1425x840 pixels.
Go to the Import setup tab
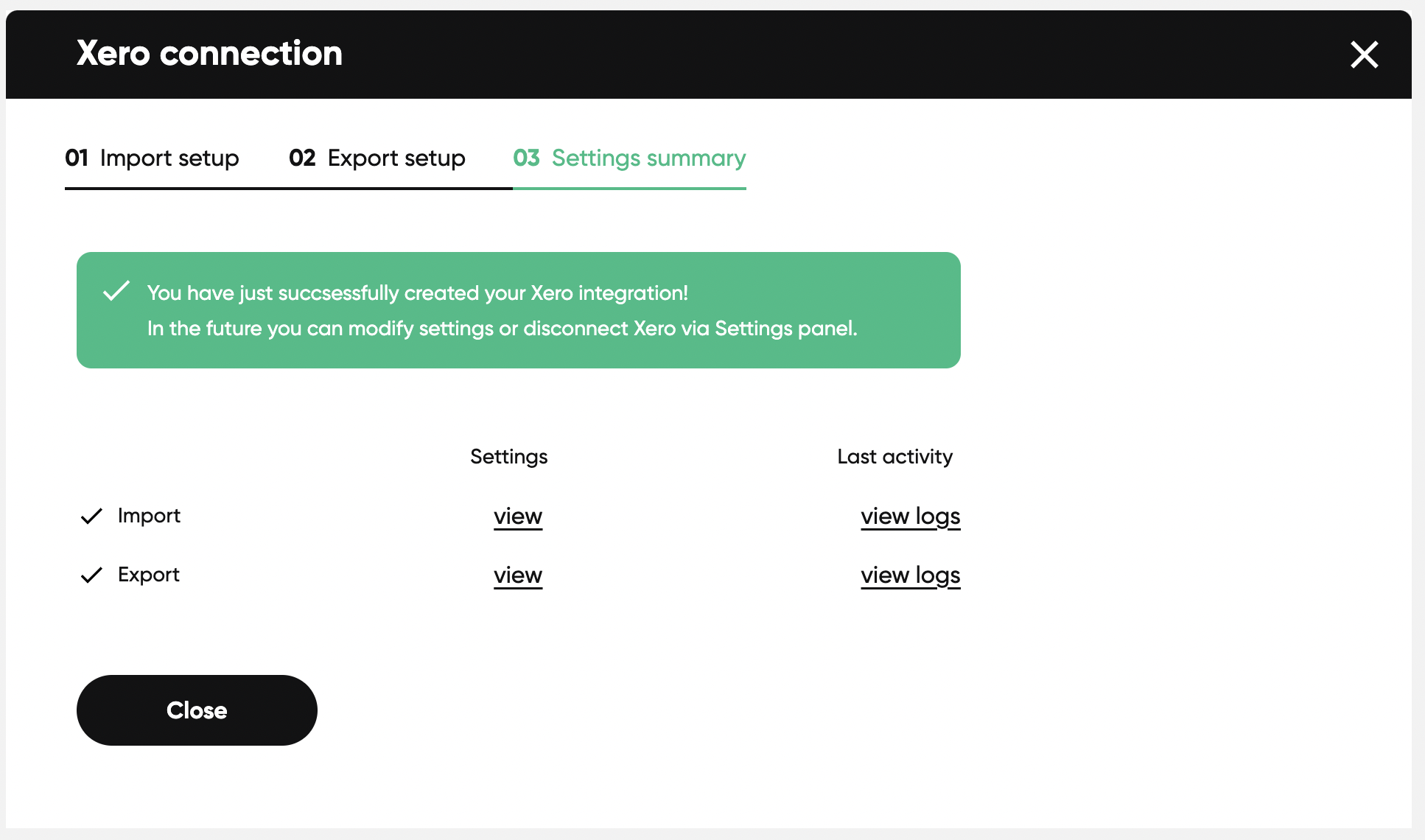click(152, 158)
